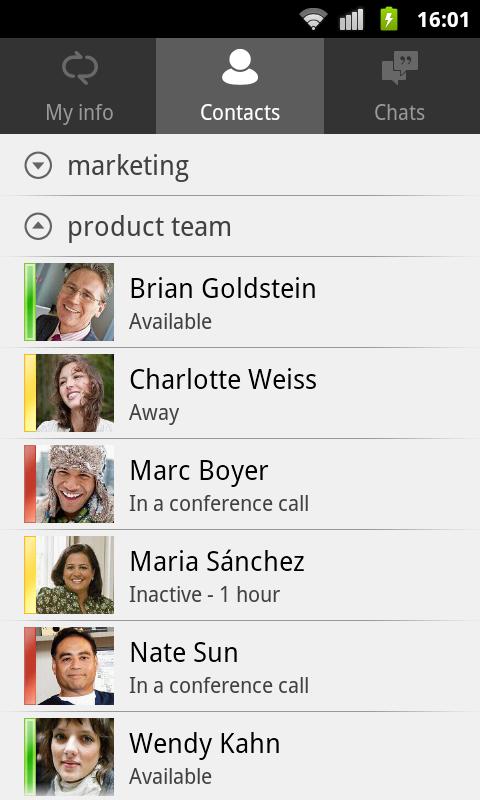This screenshot has width=480, height=800.
Task: Open the Chats speech bubbles icon
Action: click(399, 67)
